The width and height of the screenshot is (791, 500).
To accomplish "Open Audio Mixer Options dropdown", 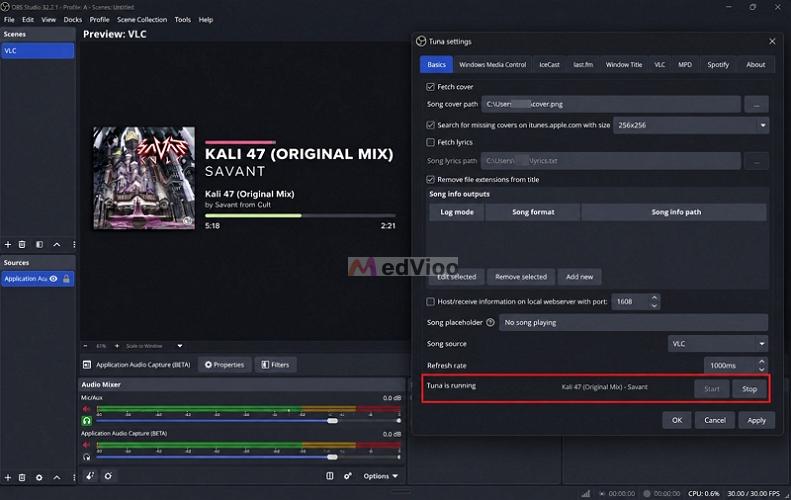I will 381,476.
